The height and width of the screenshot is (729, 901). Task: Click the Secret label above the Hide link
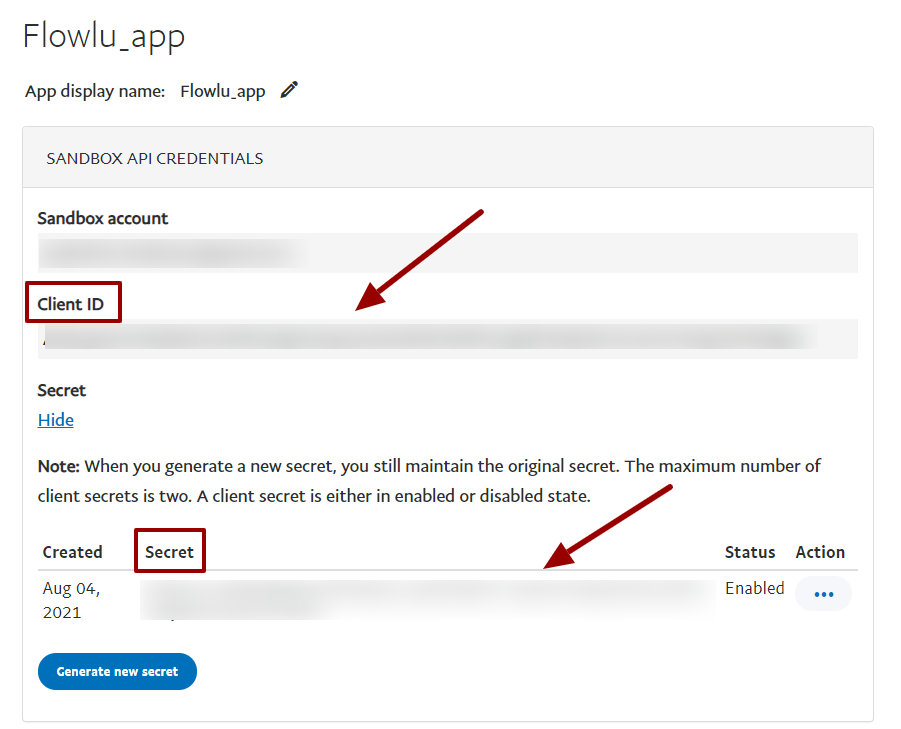click(x=61, y=391)
